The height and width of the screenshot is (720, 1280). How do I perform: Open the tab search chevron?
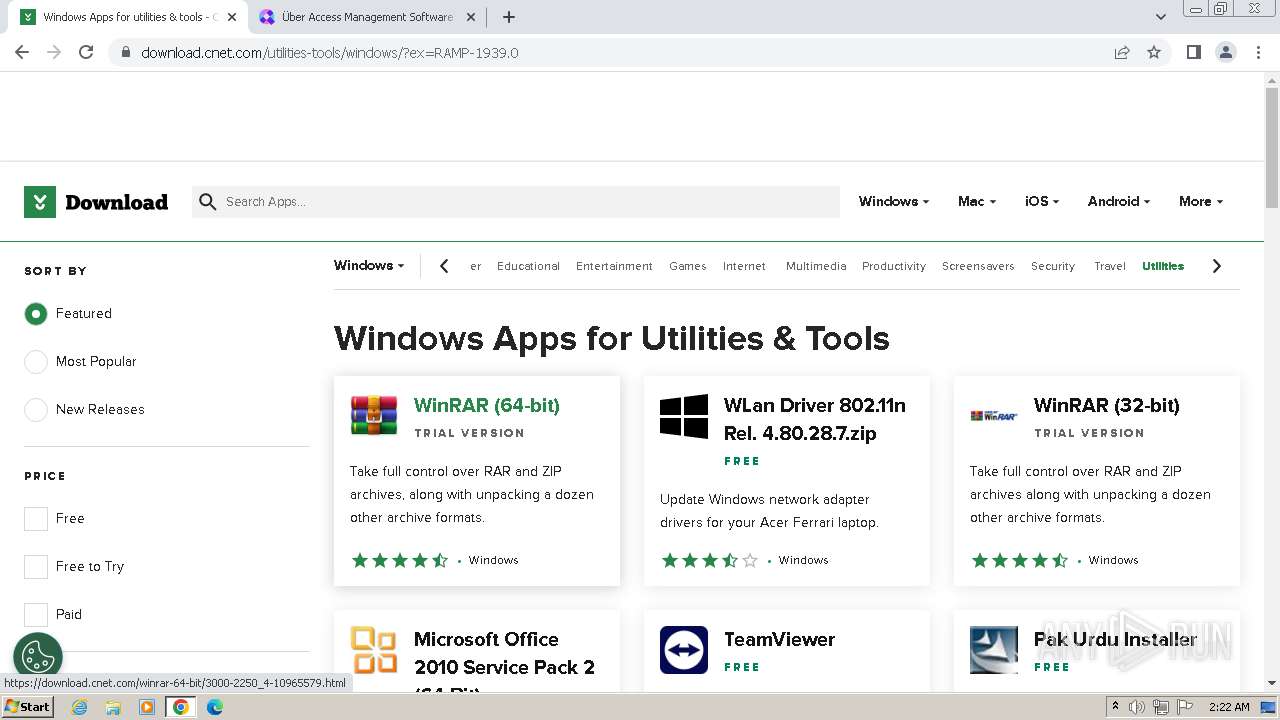coord(1160,17)
